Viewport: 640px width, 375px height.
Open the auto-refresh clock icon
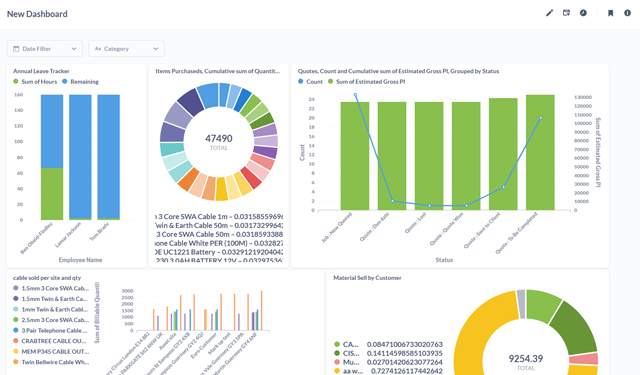[583, 13]
